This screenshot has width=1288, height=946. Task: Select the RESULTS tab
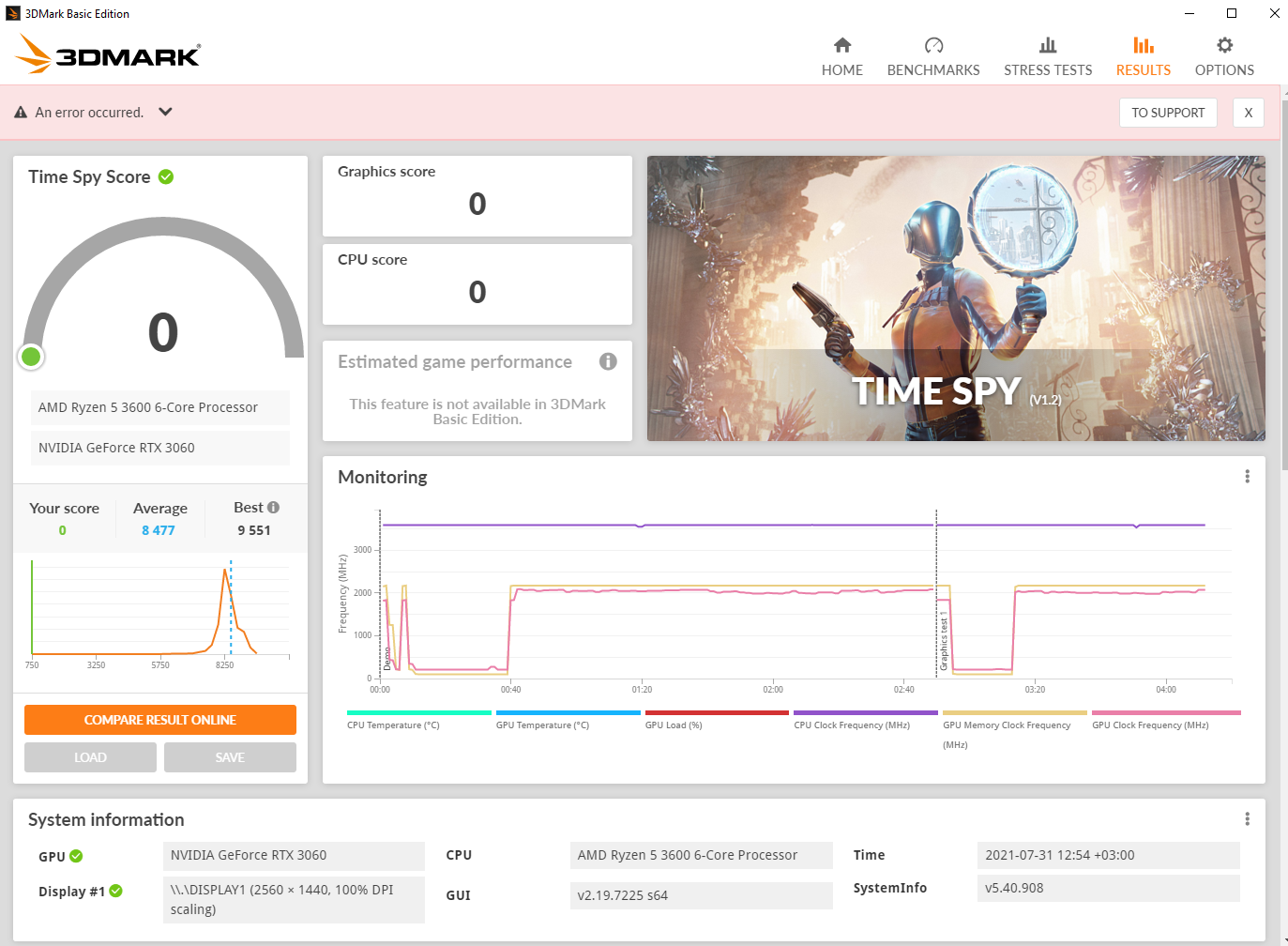coord(1143,57)
